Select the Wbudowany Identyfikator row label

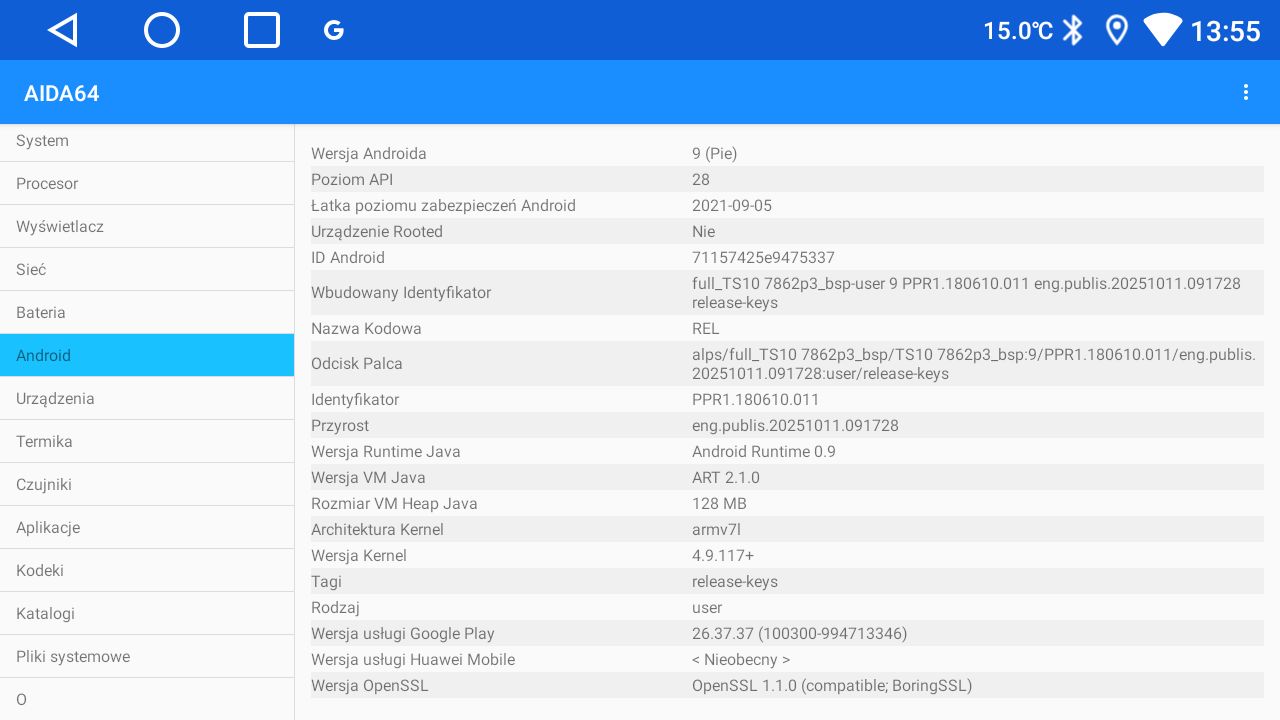click(x=401, y=293)
